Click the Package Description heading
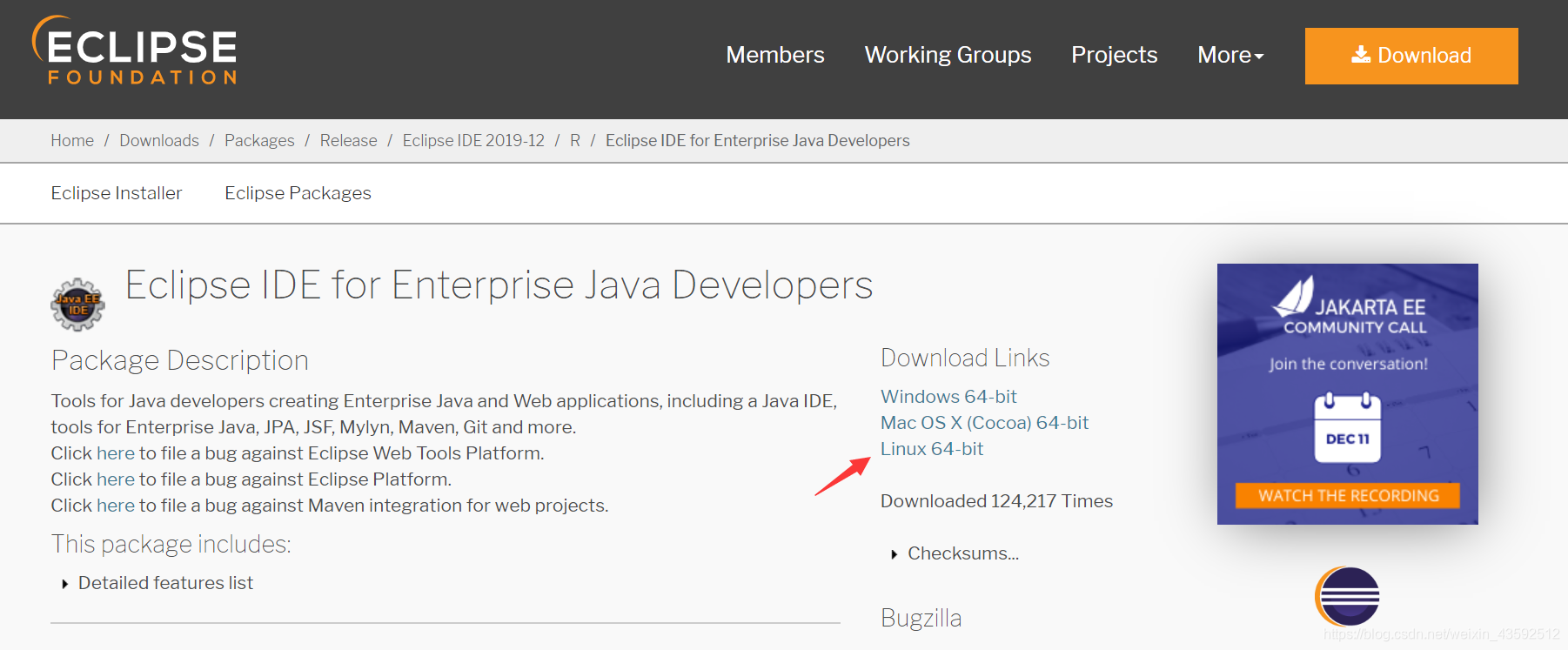 click(180, 360)
